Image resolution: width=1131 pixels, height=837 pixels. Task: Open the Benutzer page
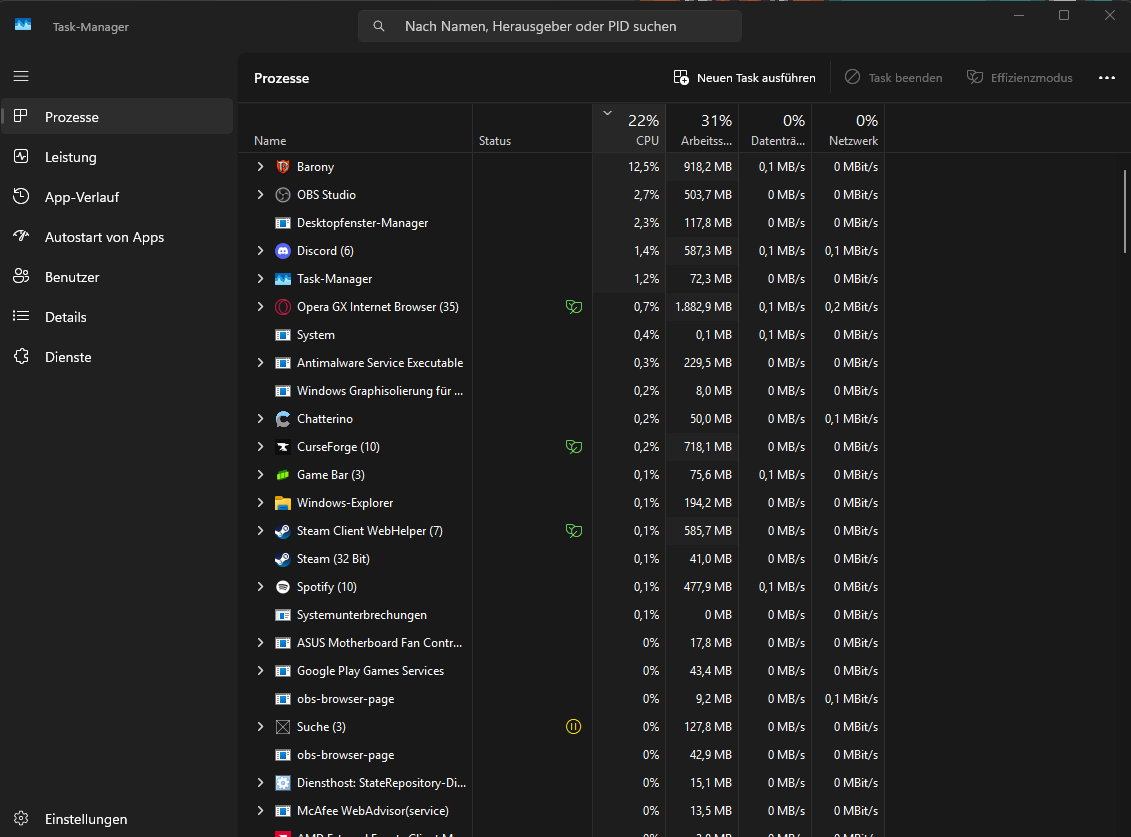[118, 277]
